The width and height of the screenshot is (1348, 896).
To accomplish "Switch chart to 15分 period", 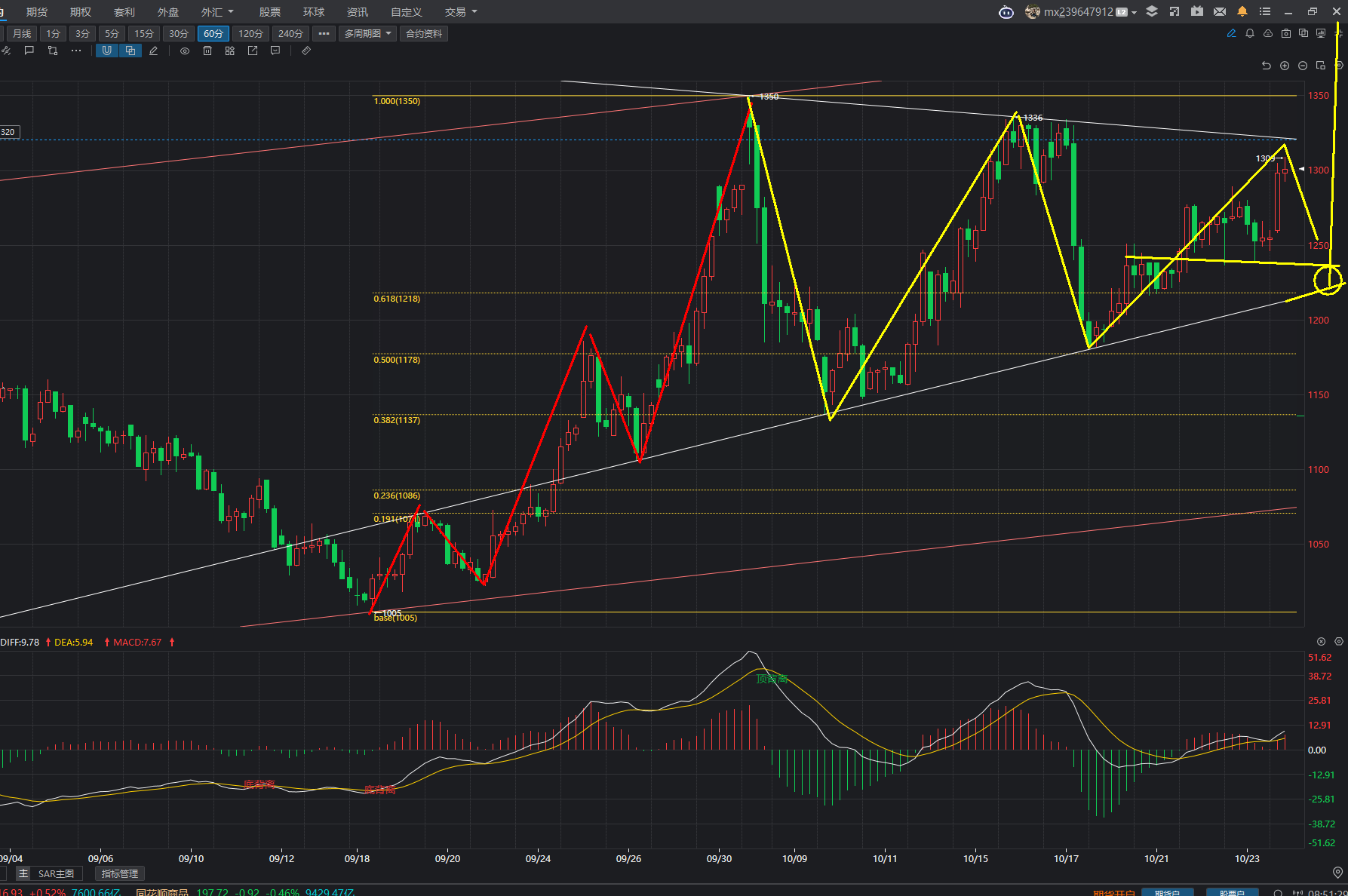I will 144,33.
